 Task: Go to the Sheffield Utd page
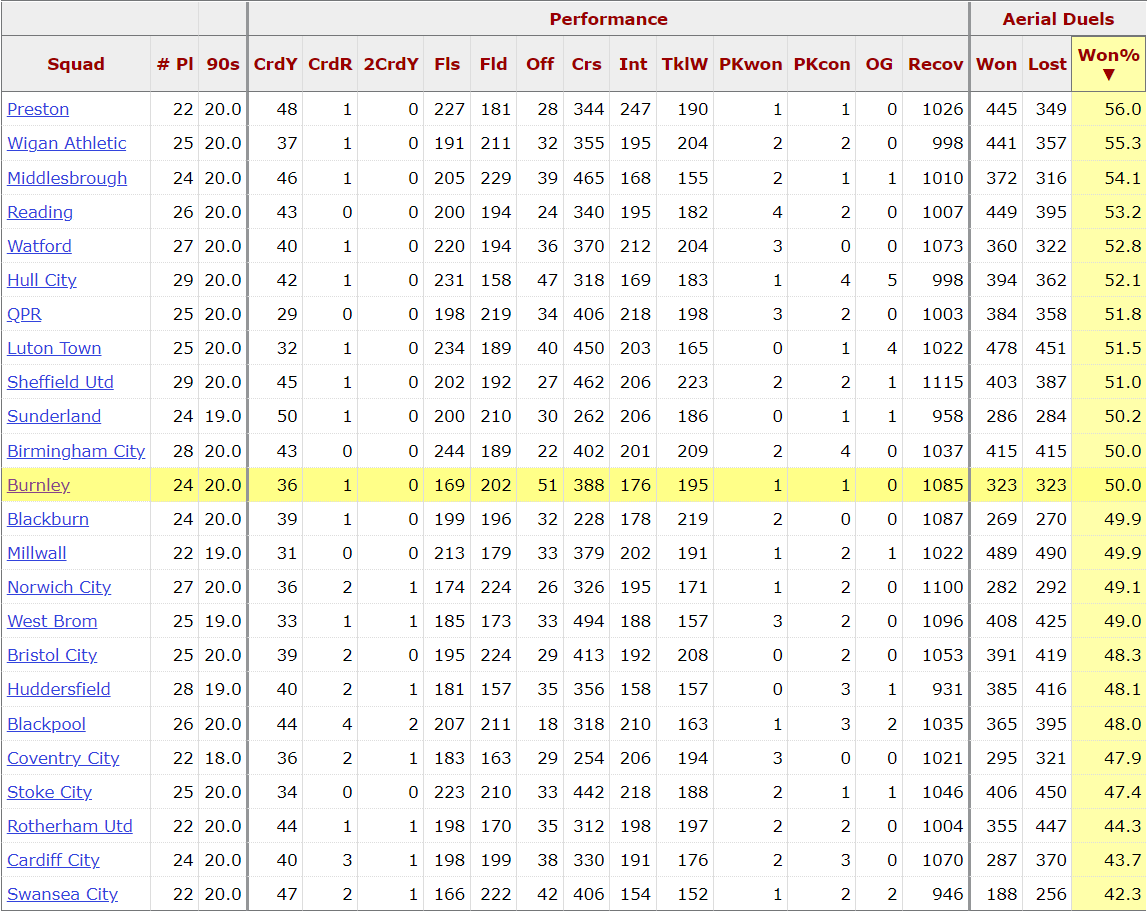tap(60, 382)
